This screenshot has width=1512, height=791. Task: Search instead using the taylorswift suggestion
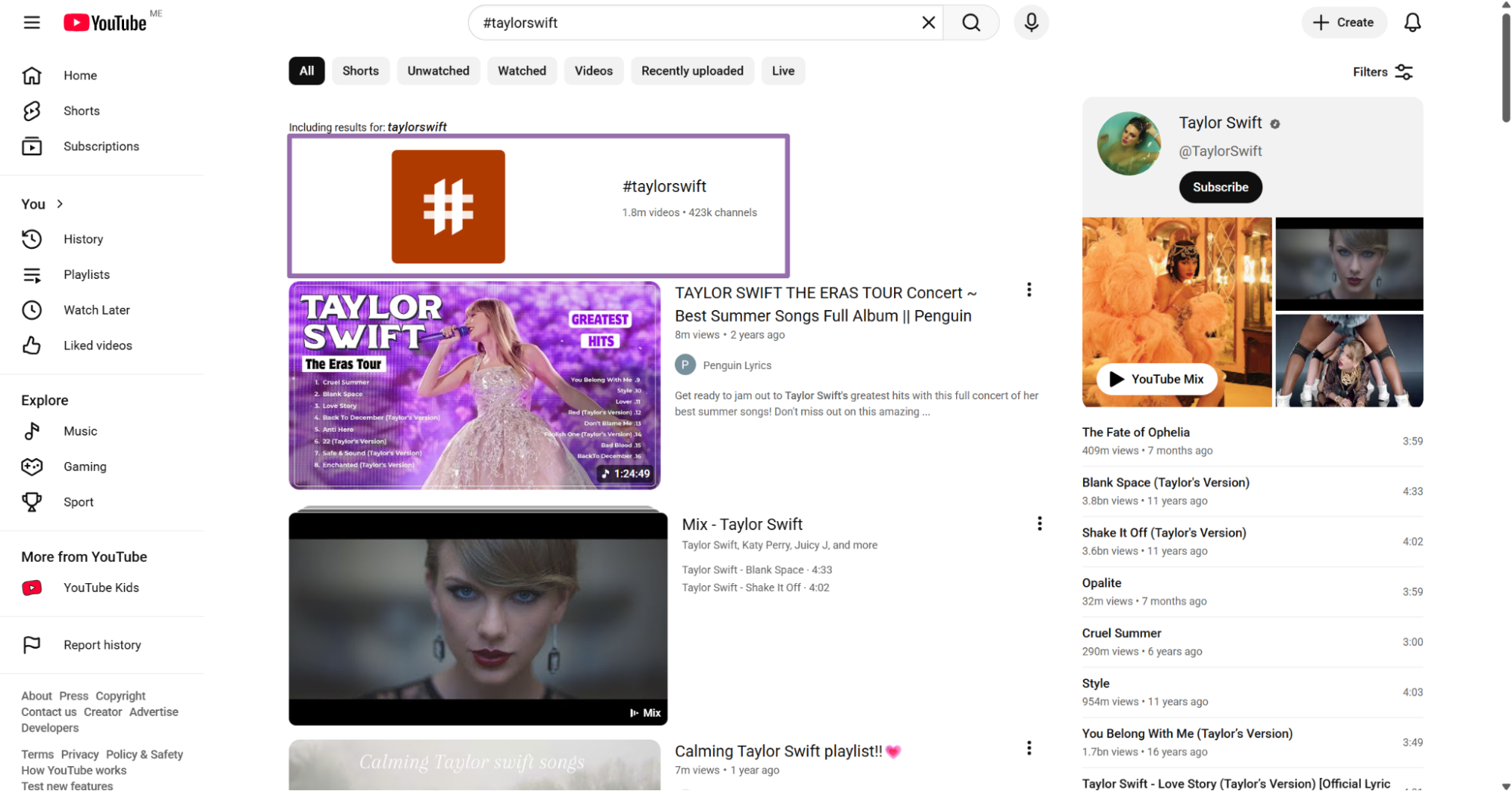point(417,128)
